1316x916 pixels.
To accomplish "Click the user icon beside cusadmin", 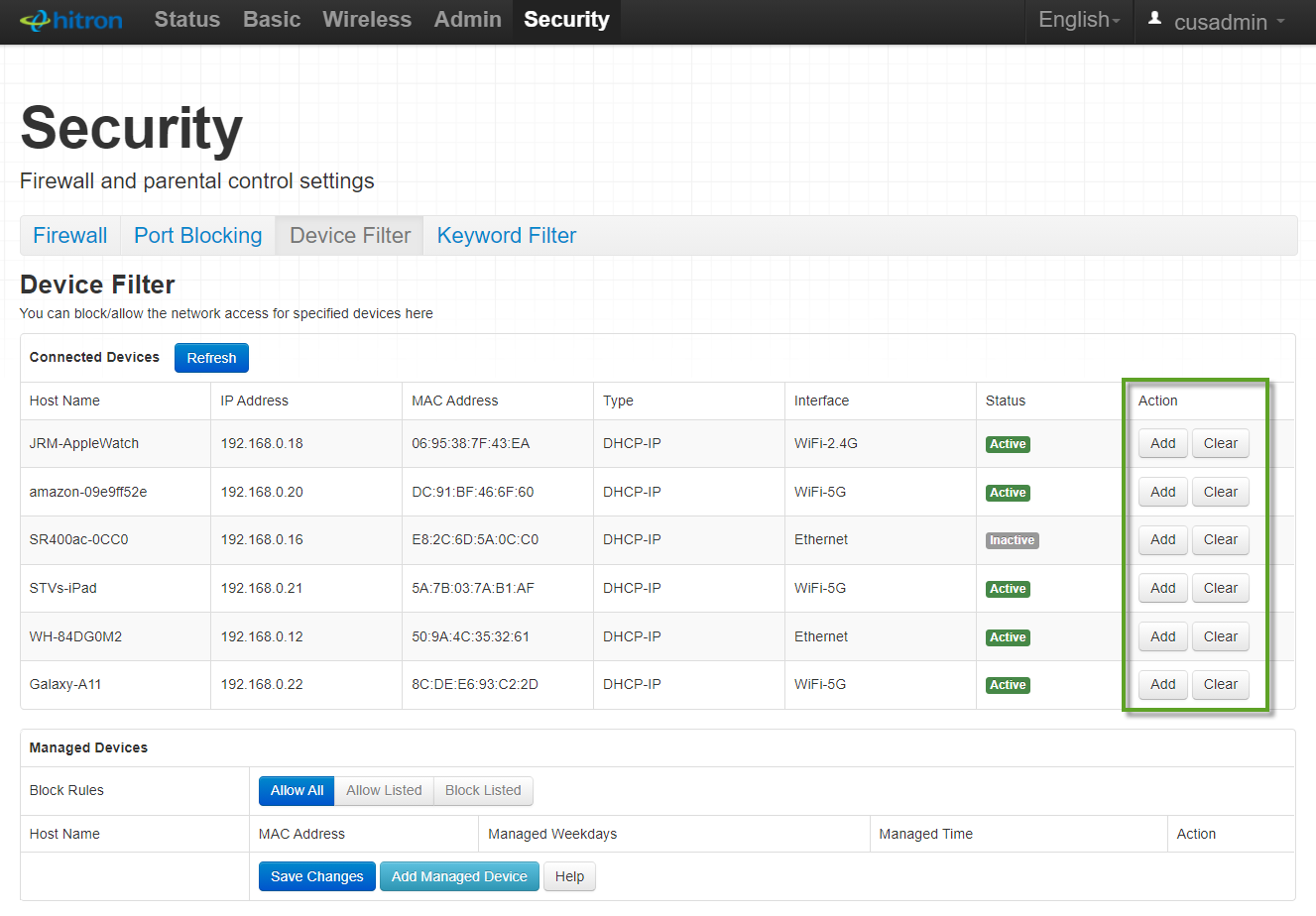I will [1154, 19].
